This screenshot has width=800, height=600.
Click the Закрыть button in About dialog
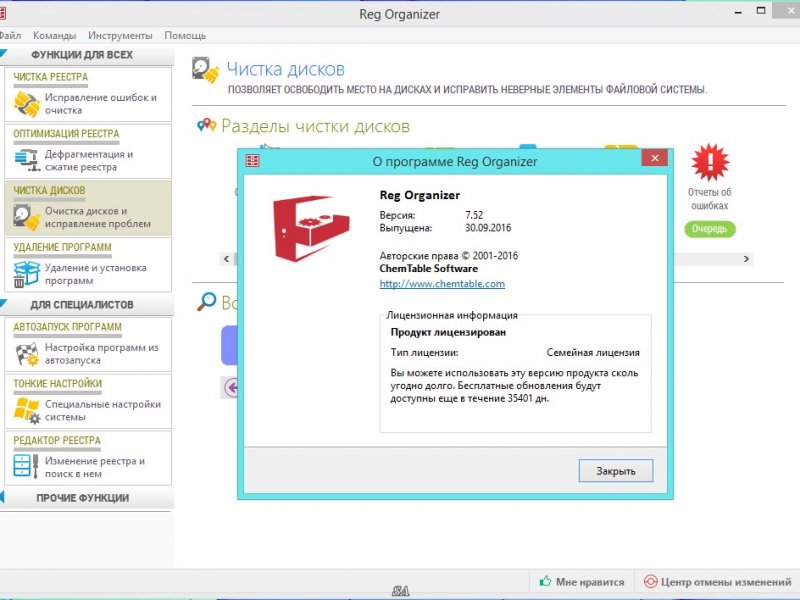click(x=616, y=471)
